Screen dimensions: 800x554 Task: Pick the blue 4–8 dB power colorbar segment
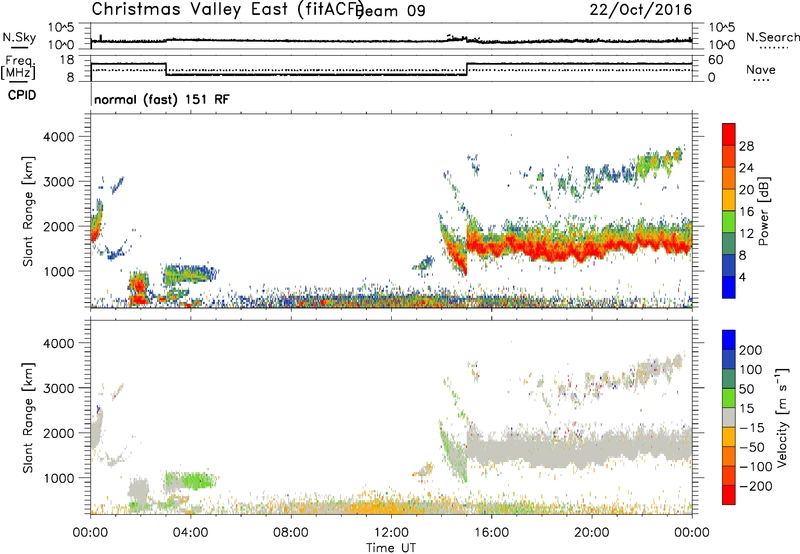point(729,266)
